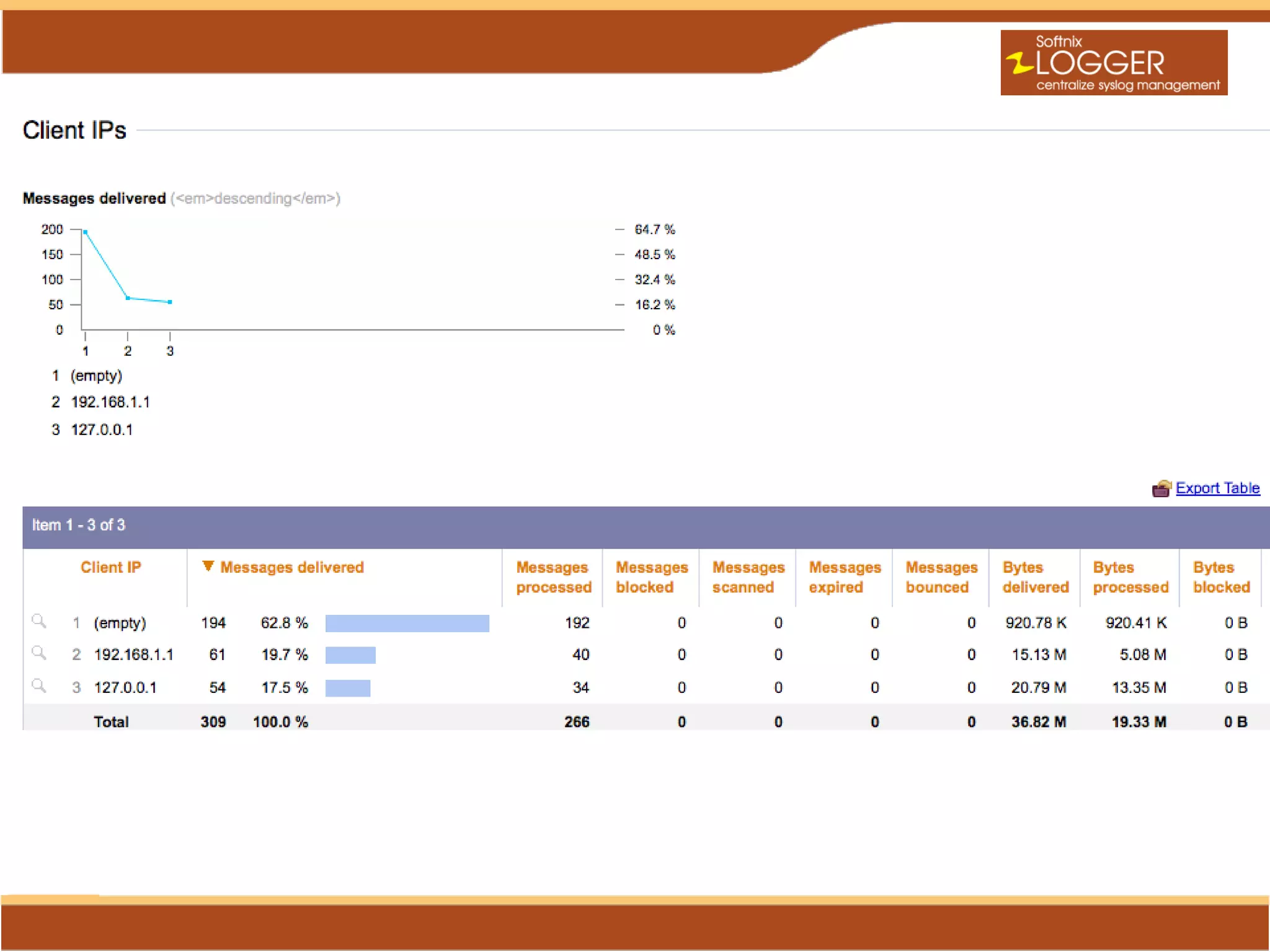Click magnifier icon beside 127.0.0.1 row
The image size is (1270, 952).
[x=38, y=685]
